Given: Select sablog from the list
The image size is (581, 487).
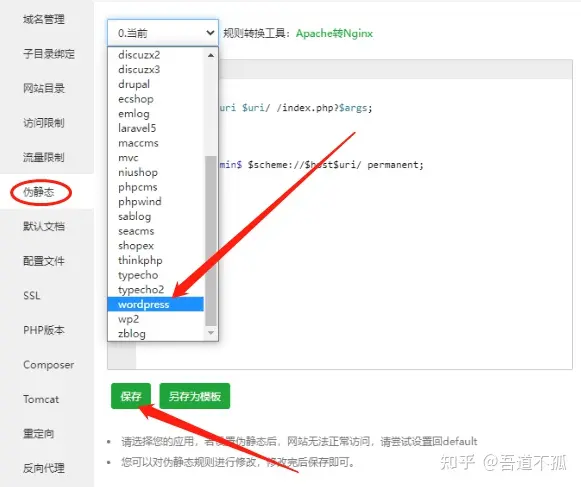Looking at the screenshot, I should (156, 216).
